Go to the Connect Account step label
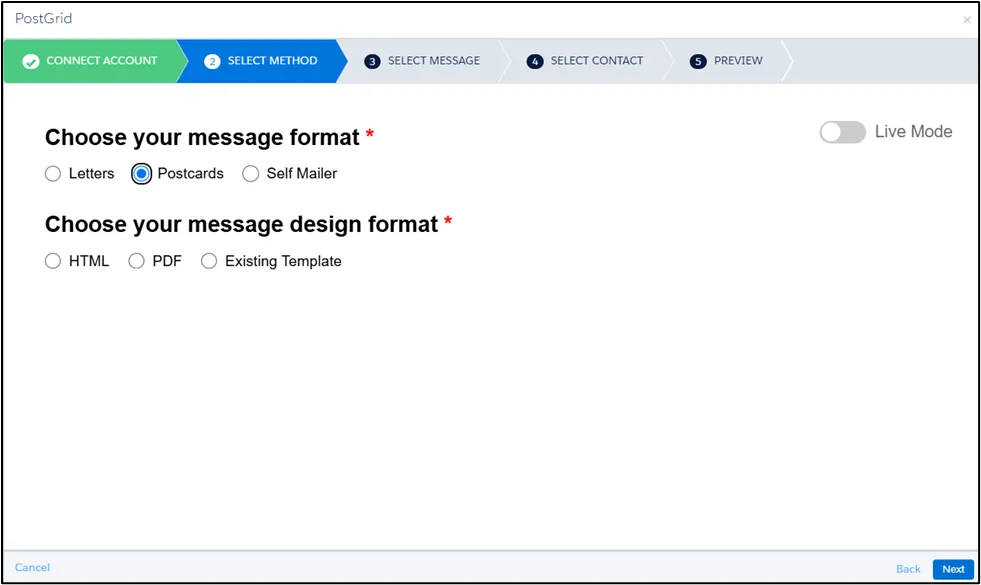The image size is (981, 585). pos(102,61)
